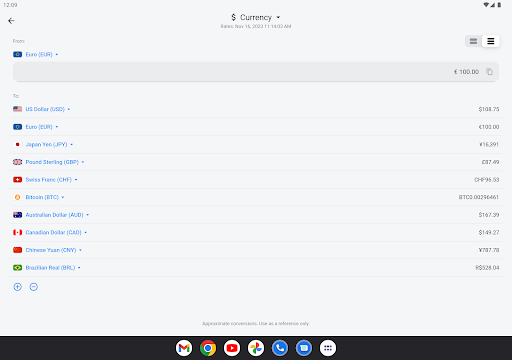This screenshot has height=360, width=512.
Task: Select the $108.75 USD result value
Action: (x=489, y=109)
